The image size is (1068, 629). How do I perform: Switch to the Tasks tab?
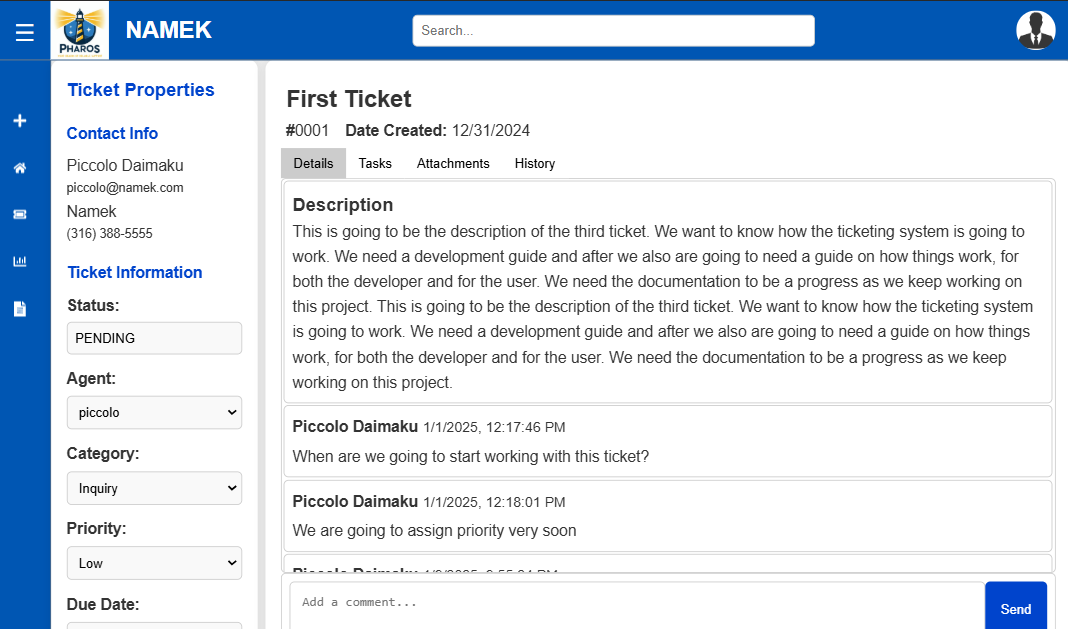[375, 163]
